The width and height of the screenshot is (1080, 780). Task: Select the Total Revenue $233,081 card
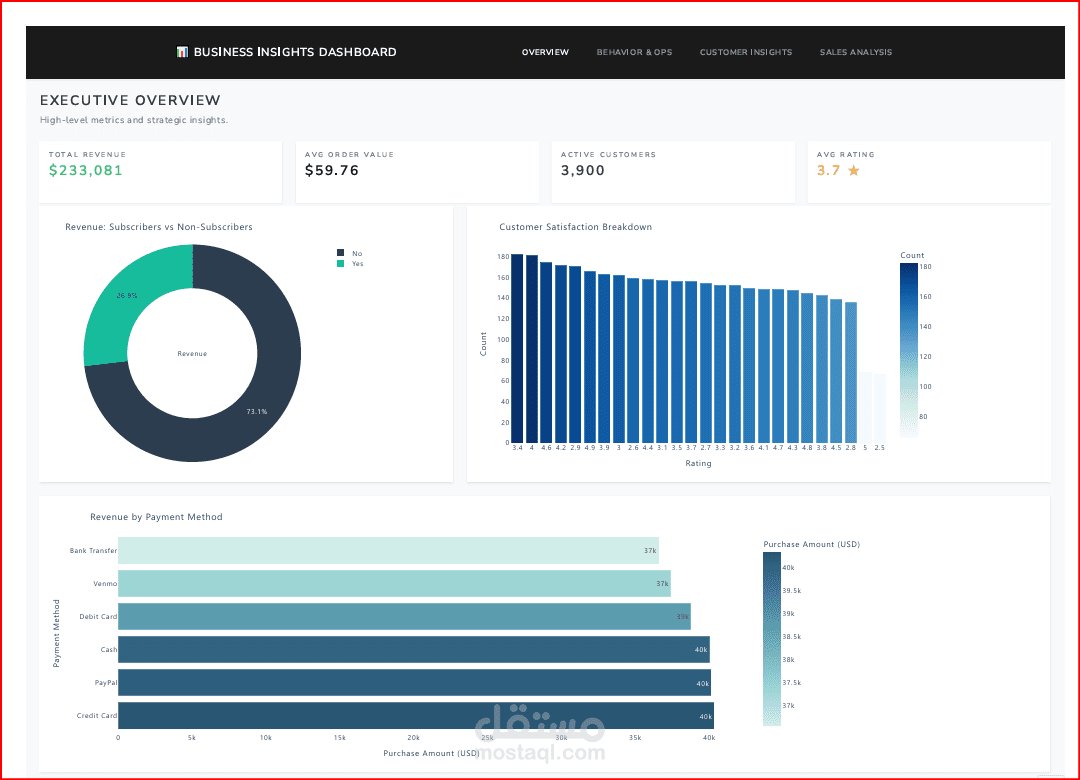(x=160, y=172)
